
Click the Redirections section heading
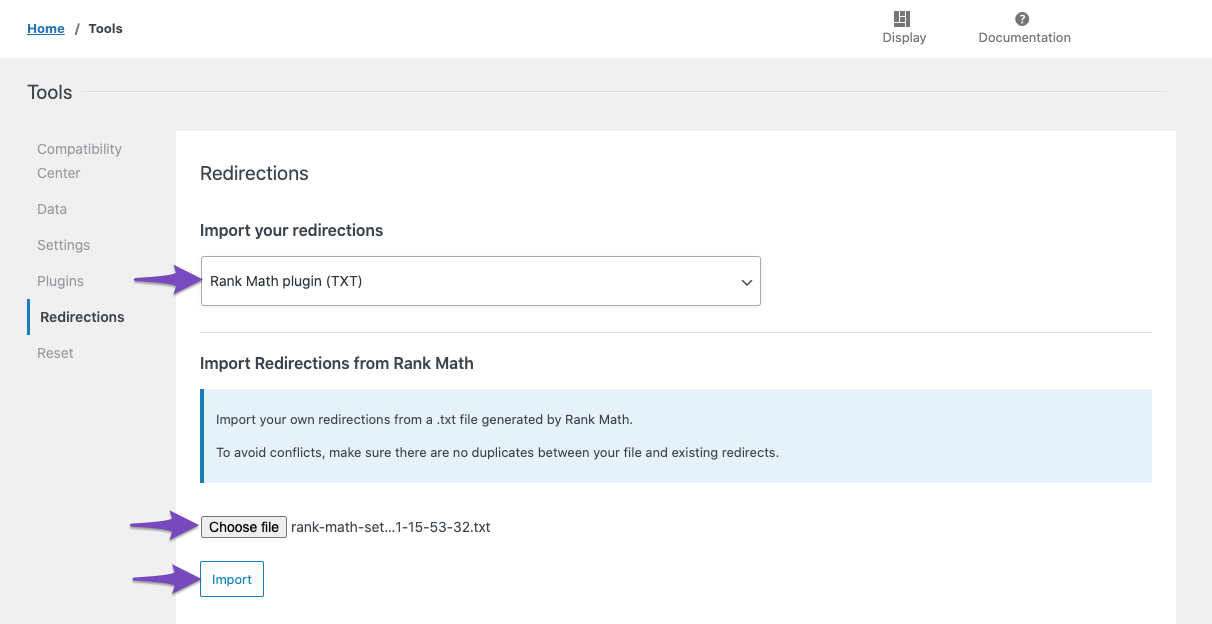(254, 173)
